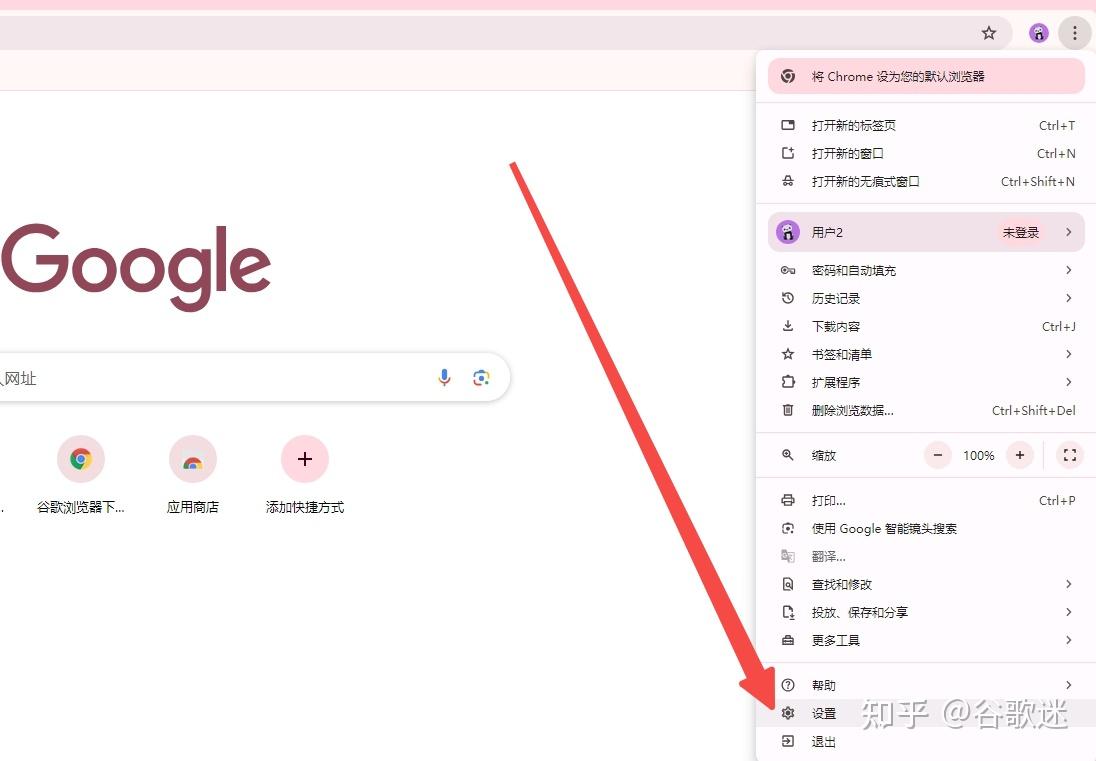This screenshot has height=761, width=1096.
Task: Increase zoom with the plus stepper
Action: tap(1019, 455)
